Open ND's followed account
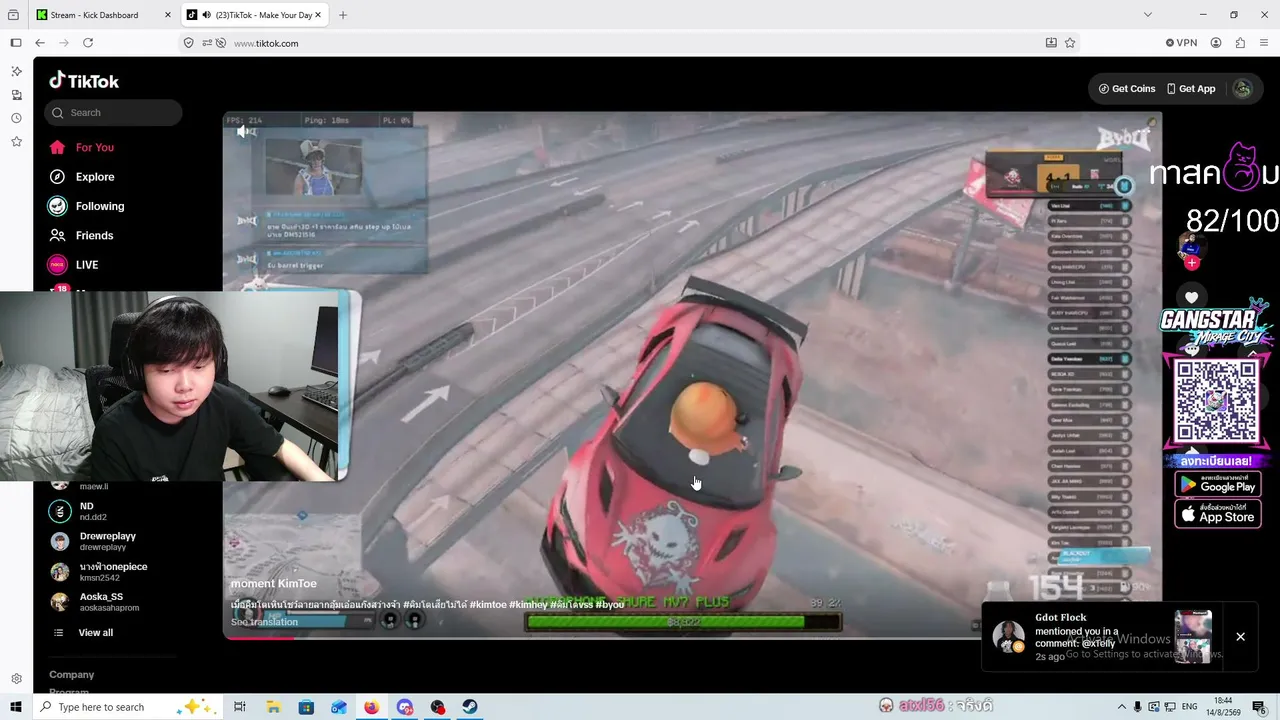 [x=87, y=511]
